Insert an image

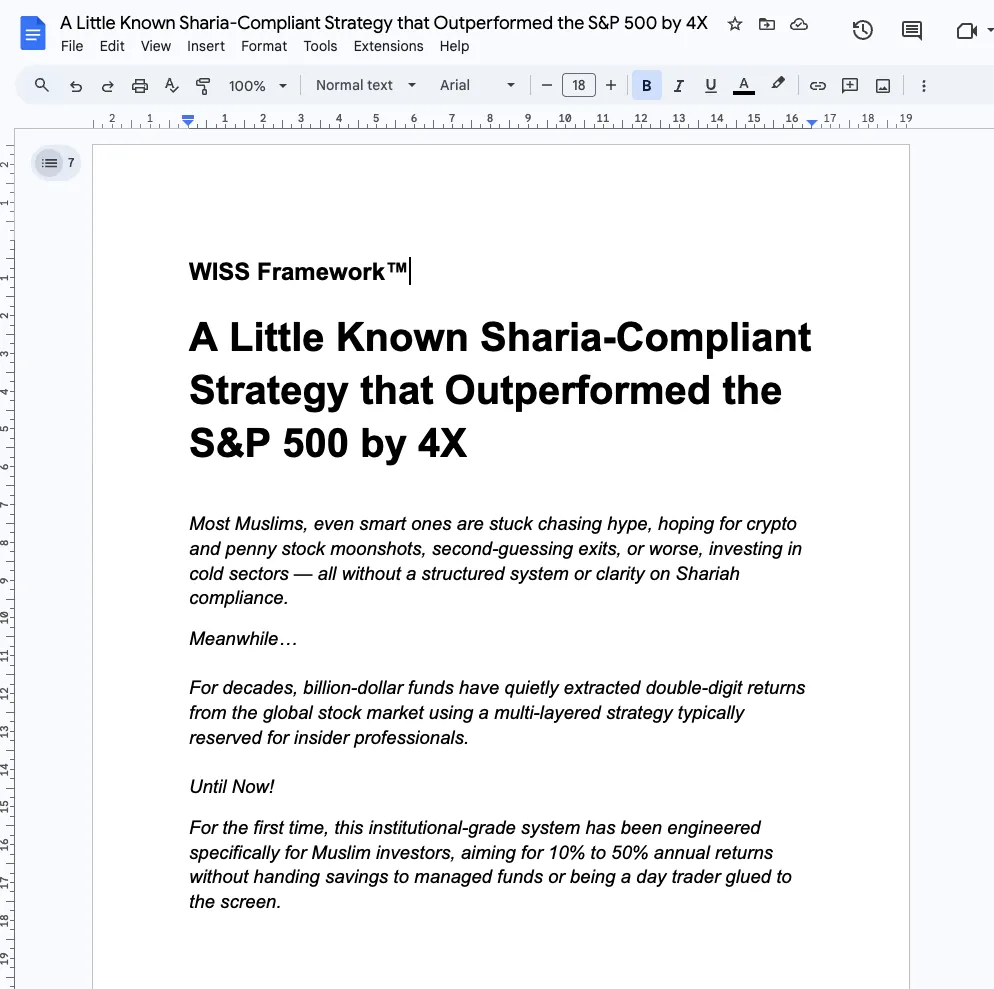pyautogui.click(x=882, y=86)
